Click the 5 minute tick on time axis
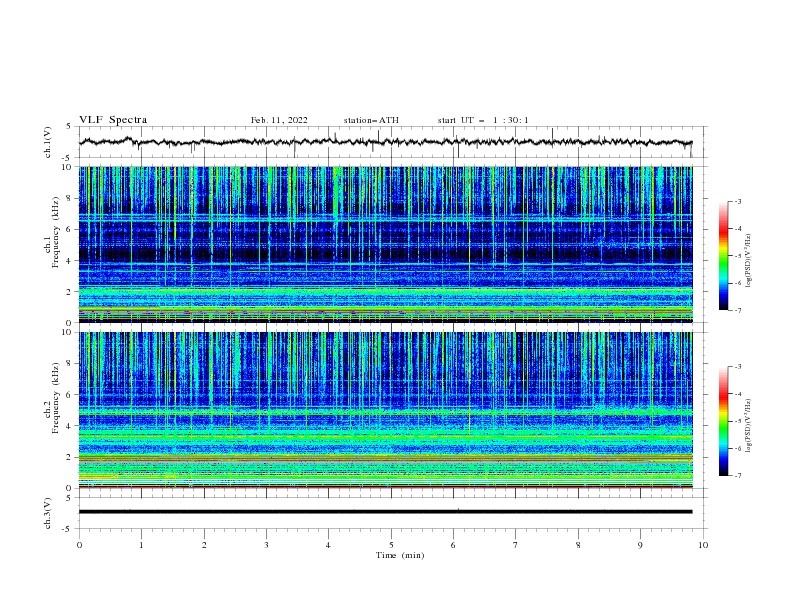This screenshot has width=792, height=612. [391, 545]
